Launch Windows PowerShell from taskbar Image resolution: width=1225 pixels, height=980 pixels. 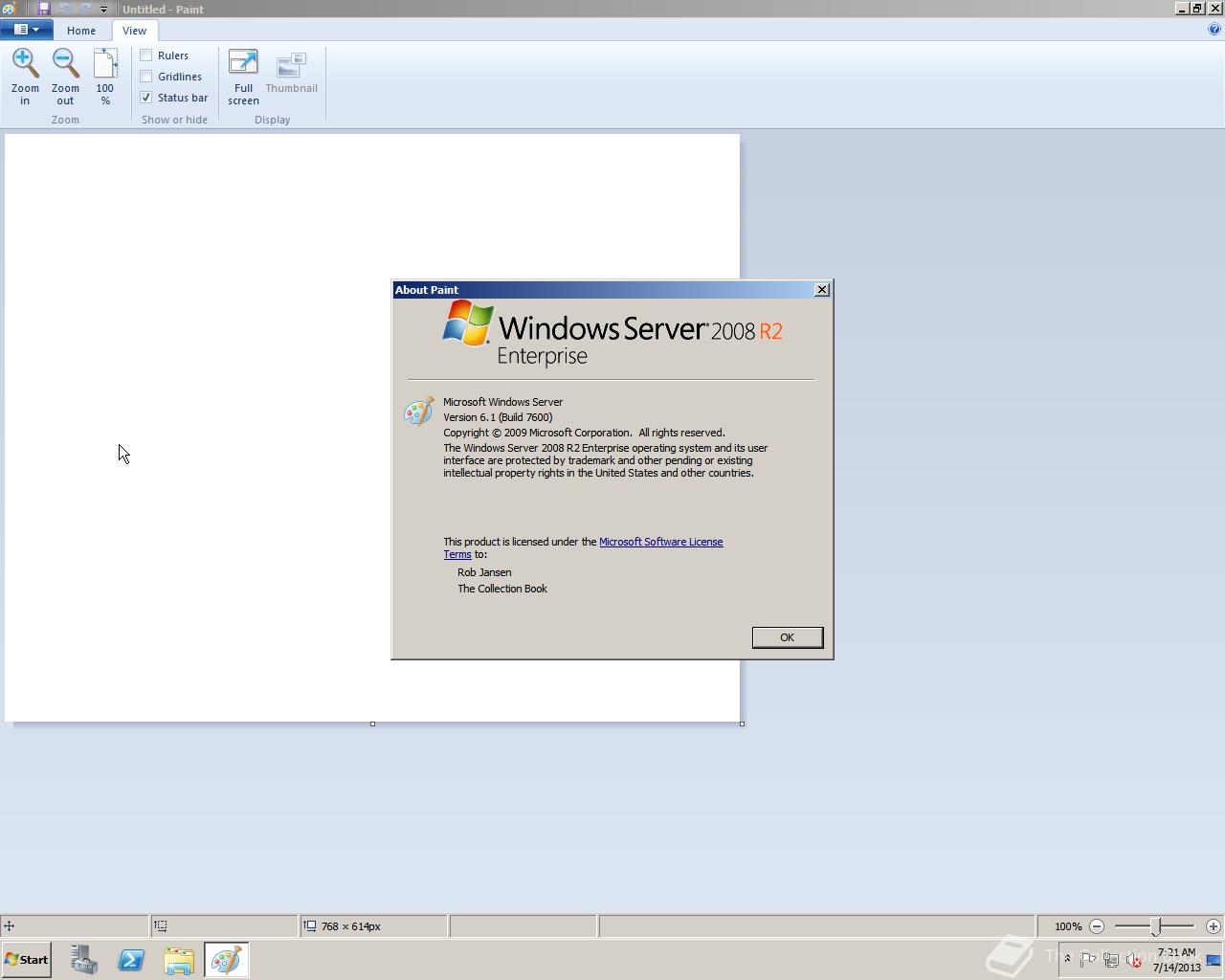click(131, 960)
